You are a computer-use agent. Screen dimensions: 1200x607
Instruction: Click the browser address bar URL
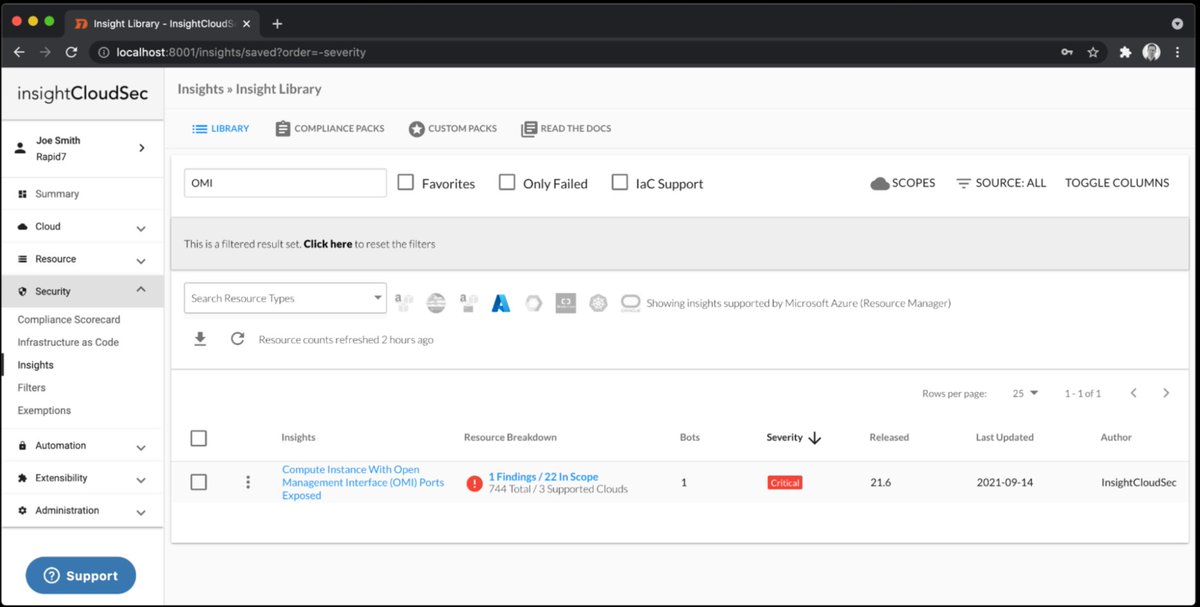coord(241,52)
